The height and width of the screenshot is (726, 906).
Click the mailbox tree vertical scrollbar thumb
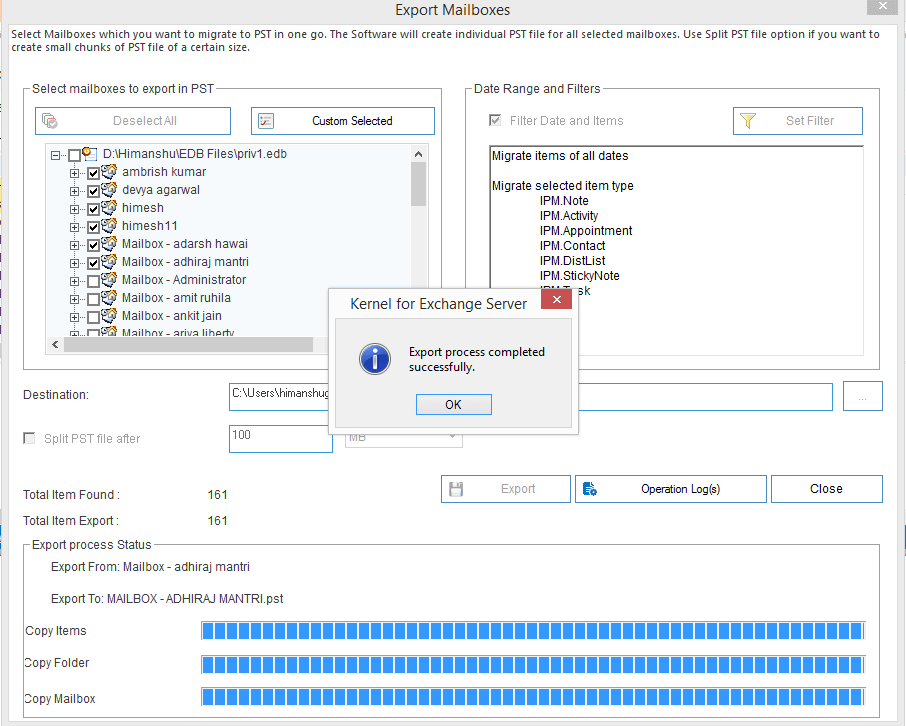pyautogui.click(x=418, y=184)
